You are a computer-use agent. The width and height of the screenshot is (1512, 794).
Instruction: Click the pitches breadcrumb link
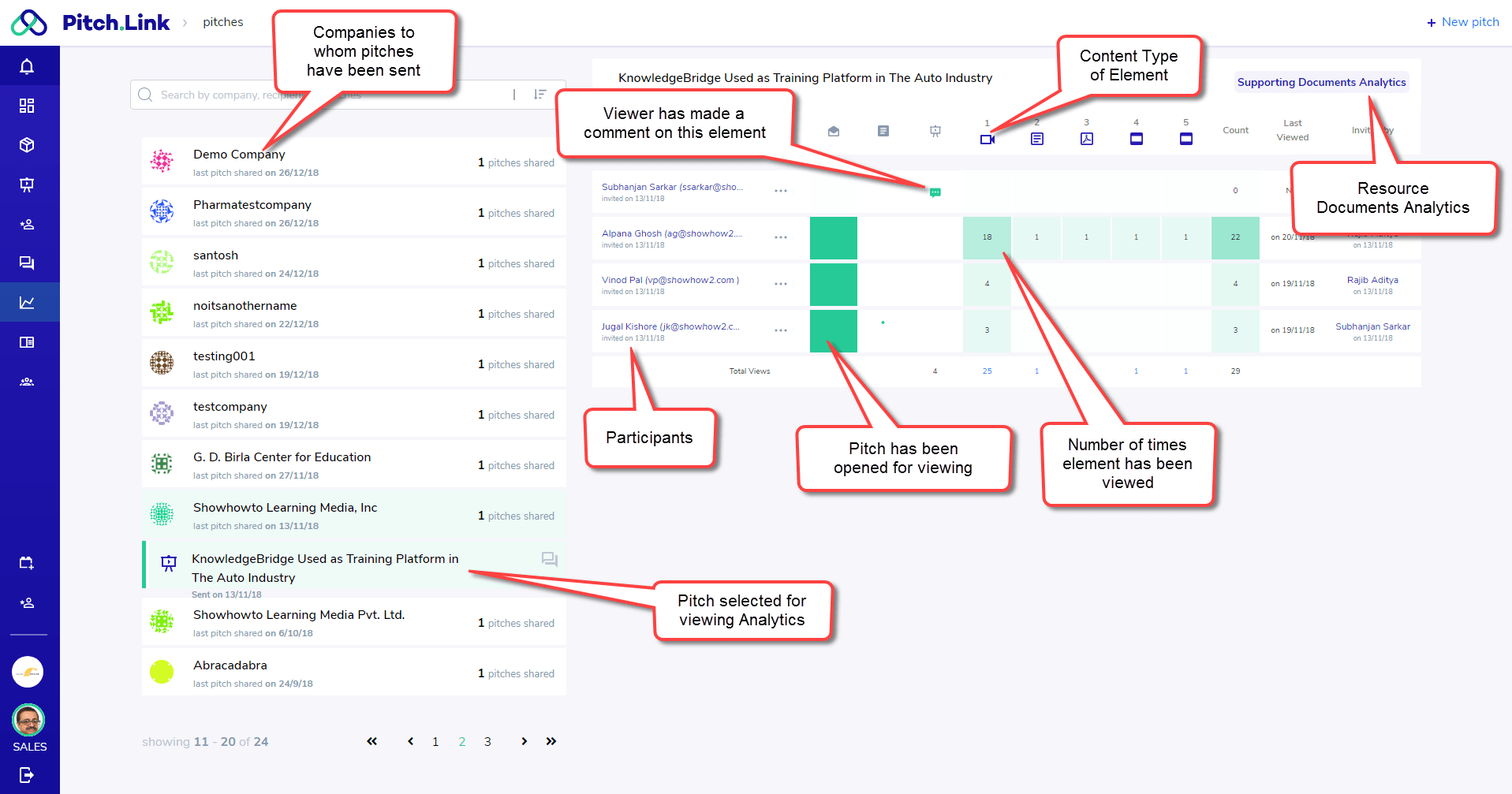point(222,22)
